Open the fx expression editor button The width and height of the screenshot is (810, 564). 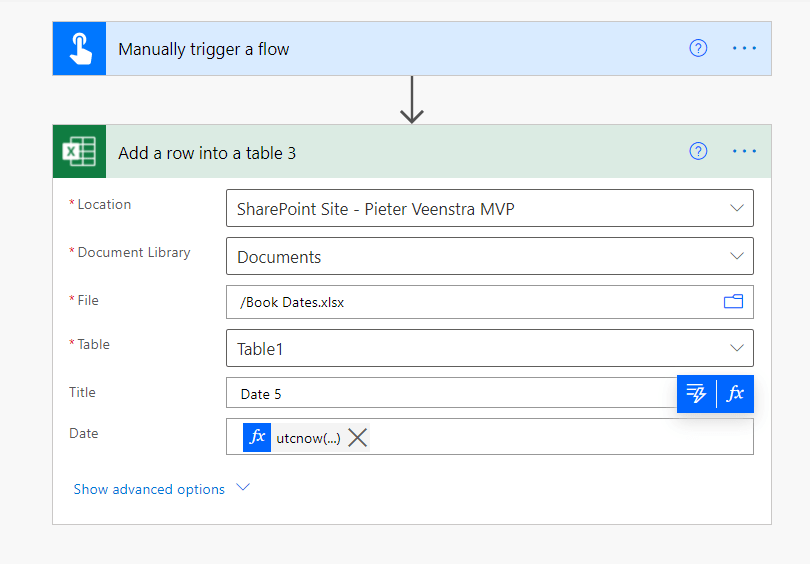735,394
